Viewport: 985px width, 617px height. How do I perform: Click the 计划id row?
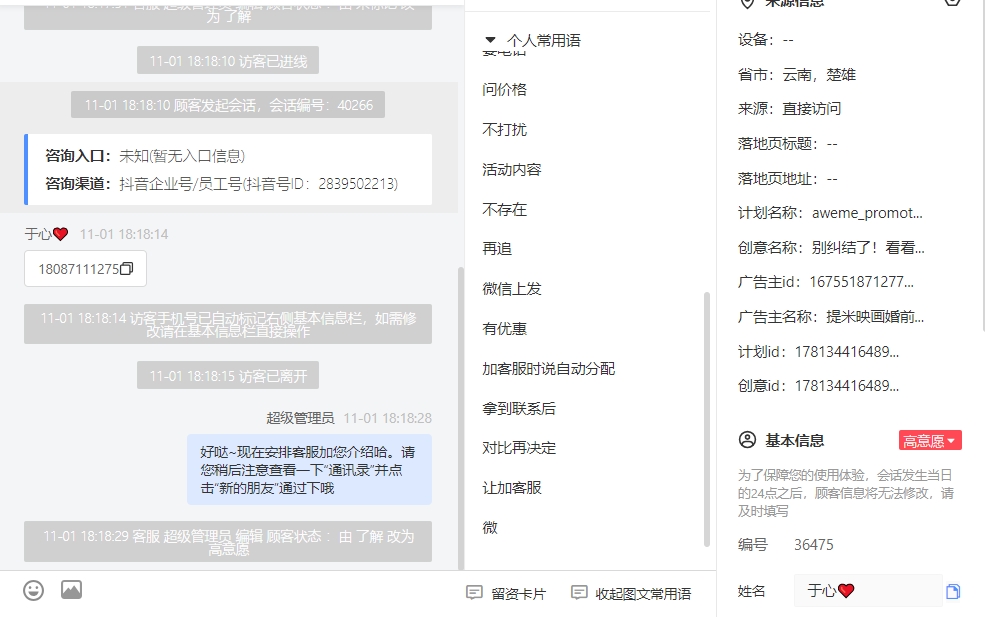818,352
